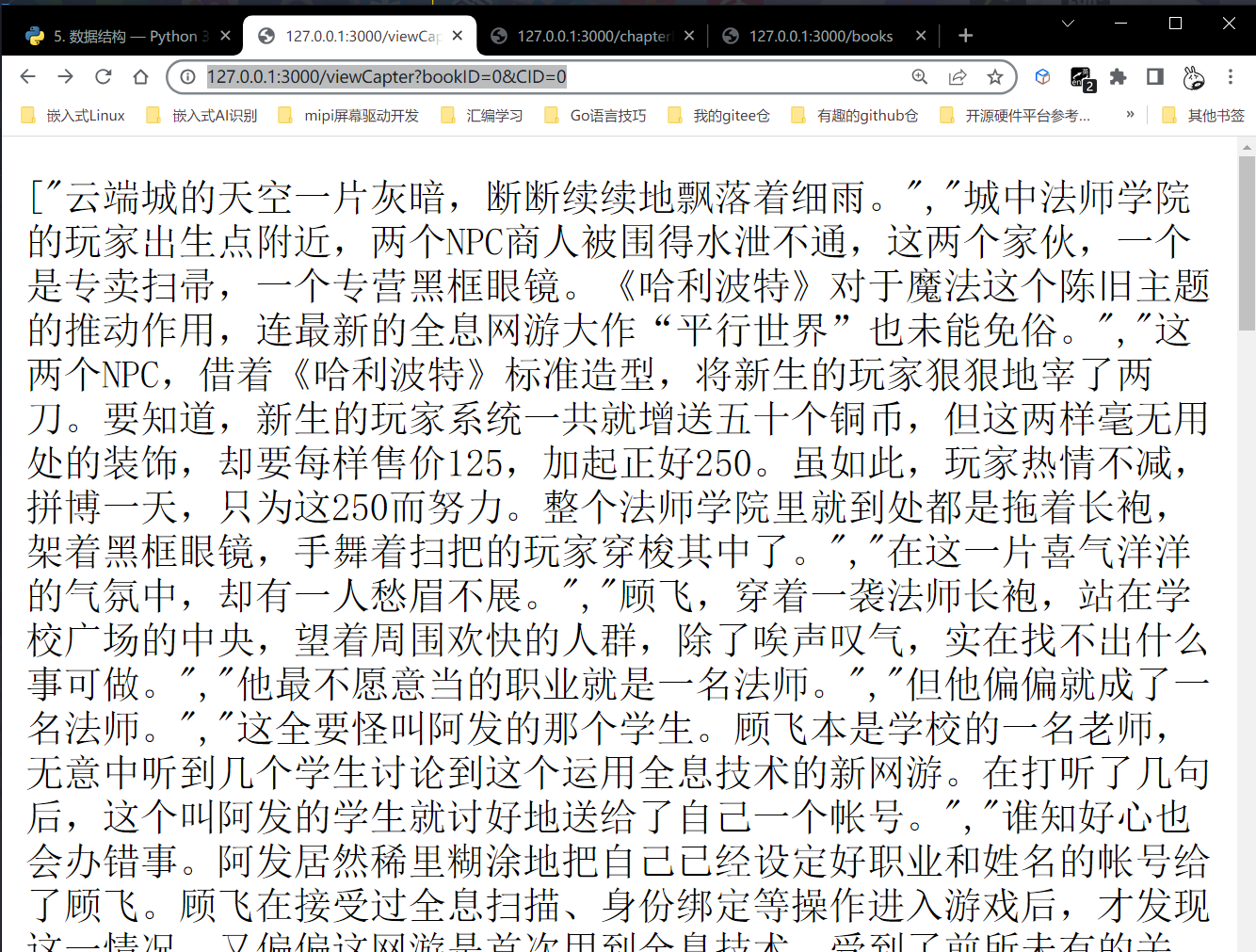Click text 云端城的天空一片灰暗
Image resolution: width=1256 pixels, height=952 pixels.
point(256,198)
